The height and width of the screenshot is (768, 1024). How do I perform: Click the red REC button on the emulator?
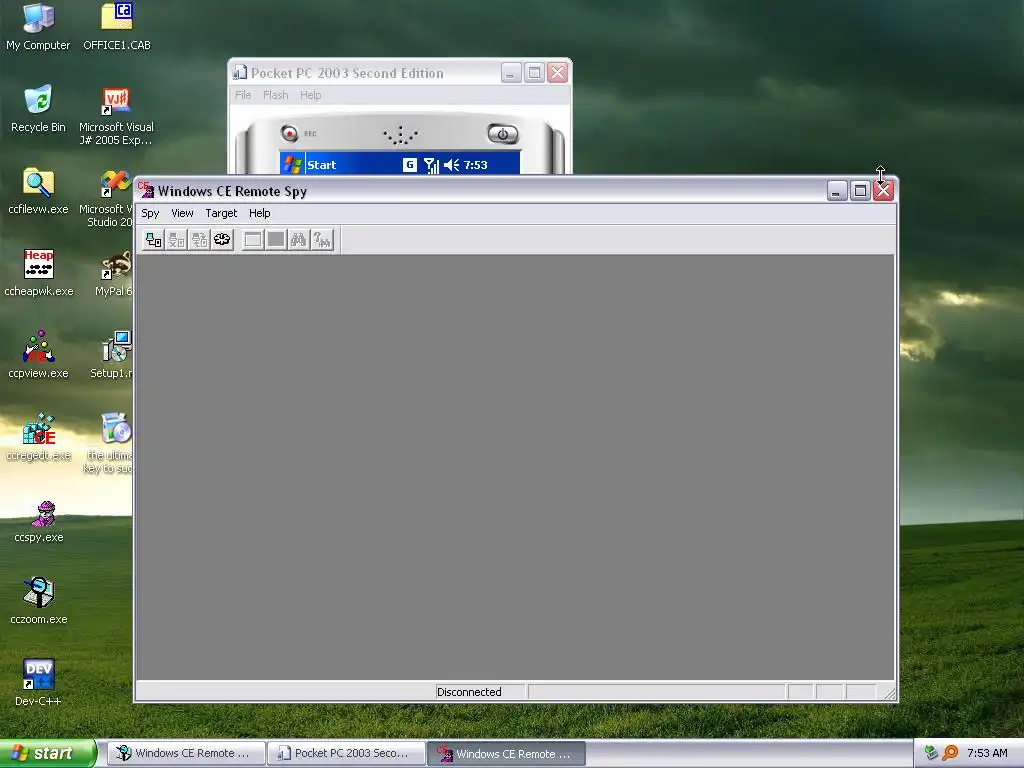point(289,133)
